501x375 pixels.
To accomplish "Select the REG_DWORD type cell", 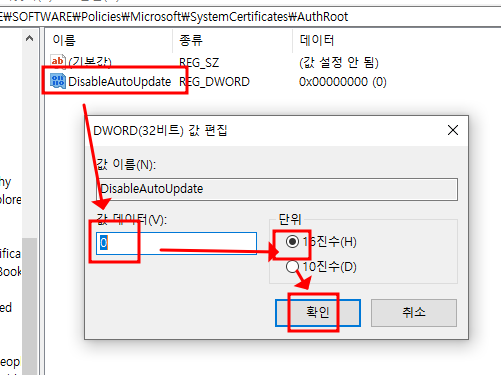I will click(x=214, y=82).
